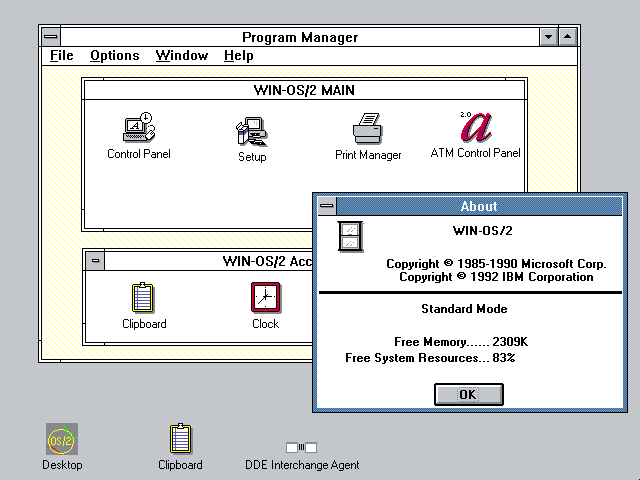Open the File menu

pyautogui.click(x=62, y=56)
